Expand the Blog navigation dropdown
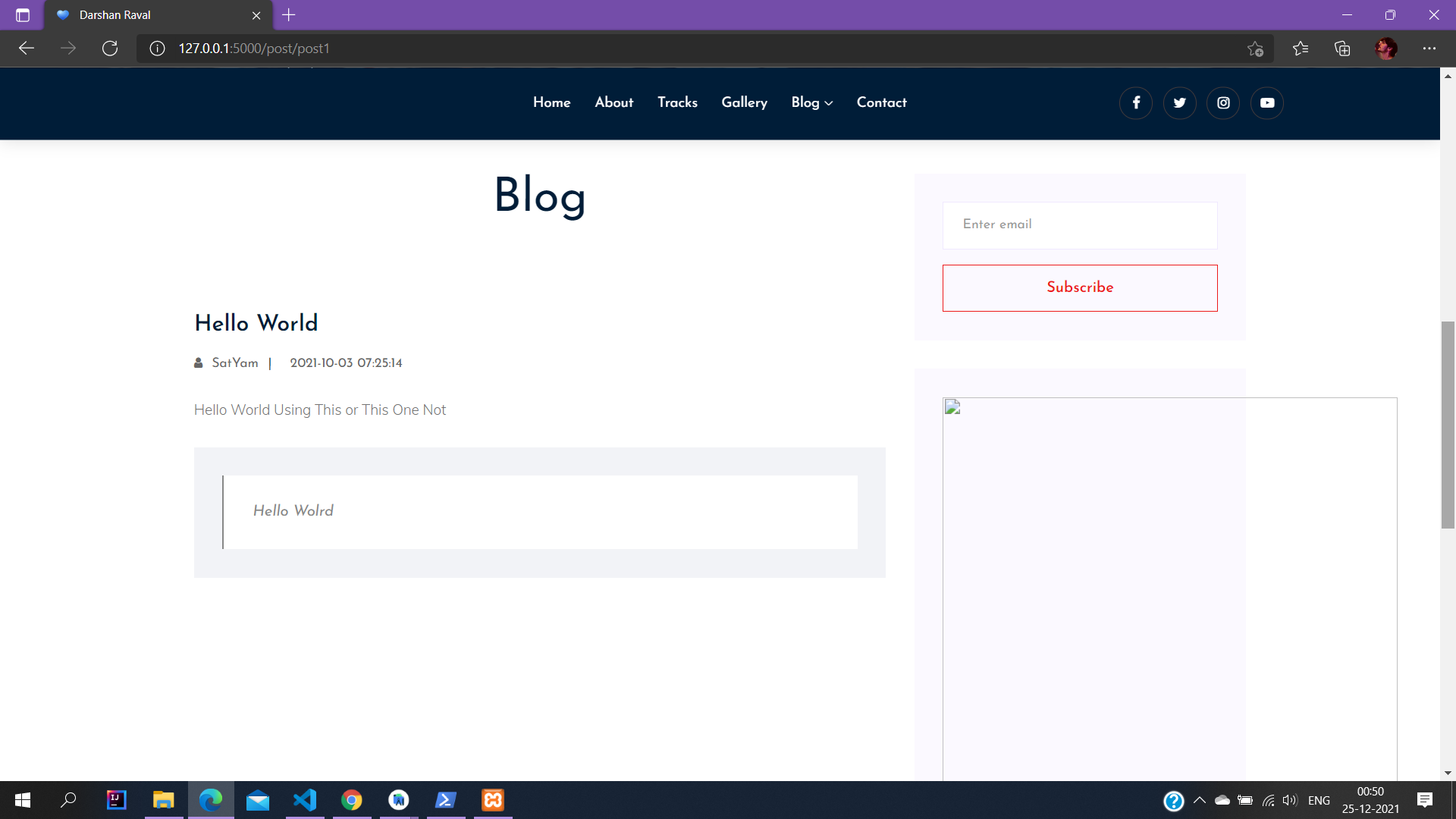Image resolution: width=1456 pixels, height=819 pixels. coord(811,102)
